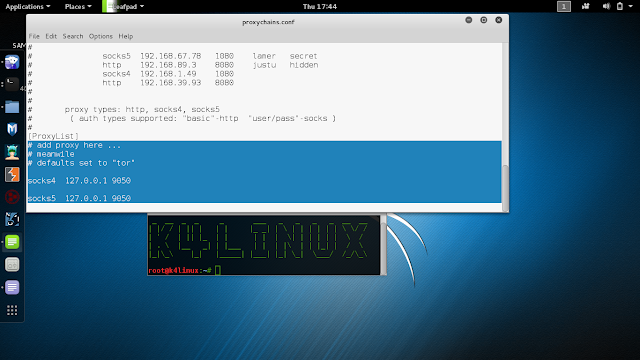Maximize the proxychains.conf window
Image resolution: width=640 pixels, height=360 pixels.
pos(484,20)
